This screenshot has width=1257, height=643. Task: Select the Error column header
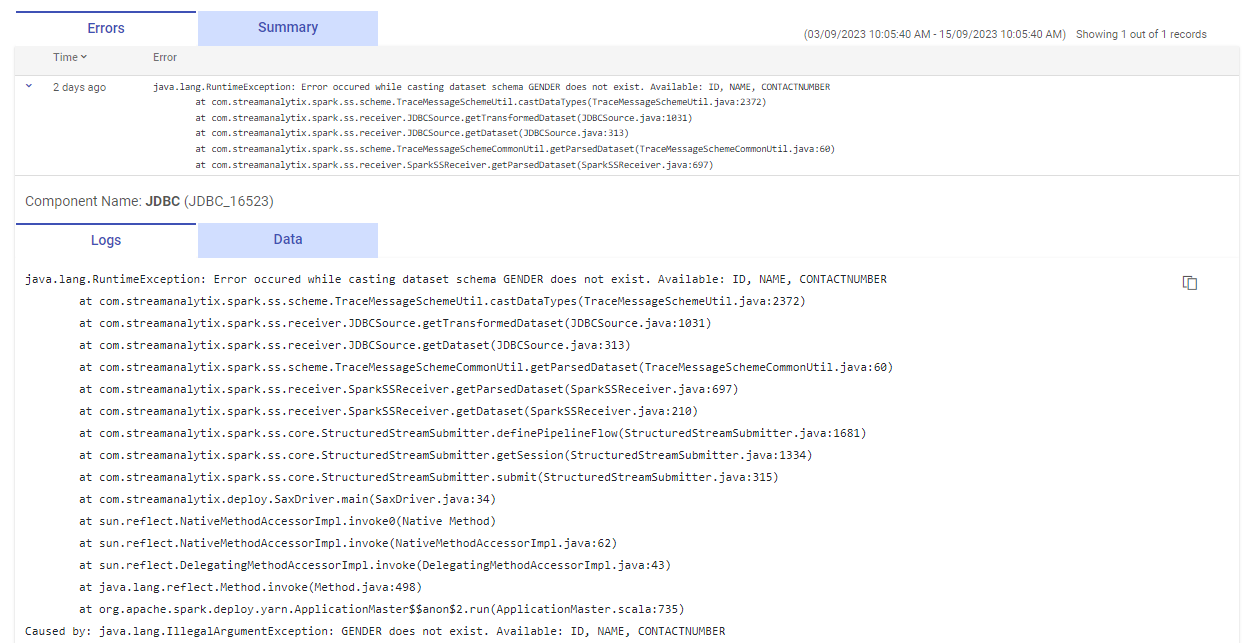pos(164,57)
